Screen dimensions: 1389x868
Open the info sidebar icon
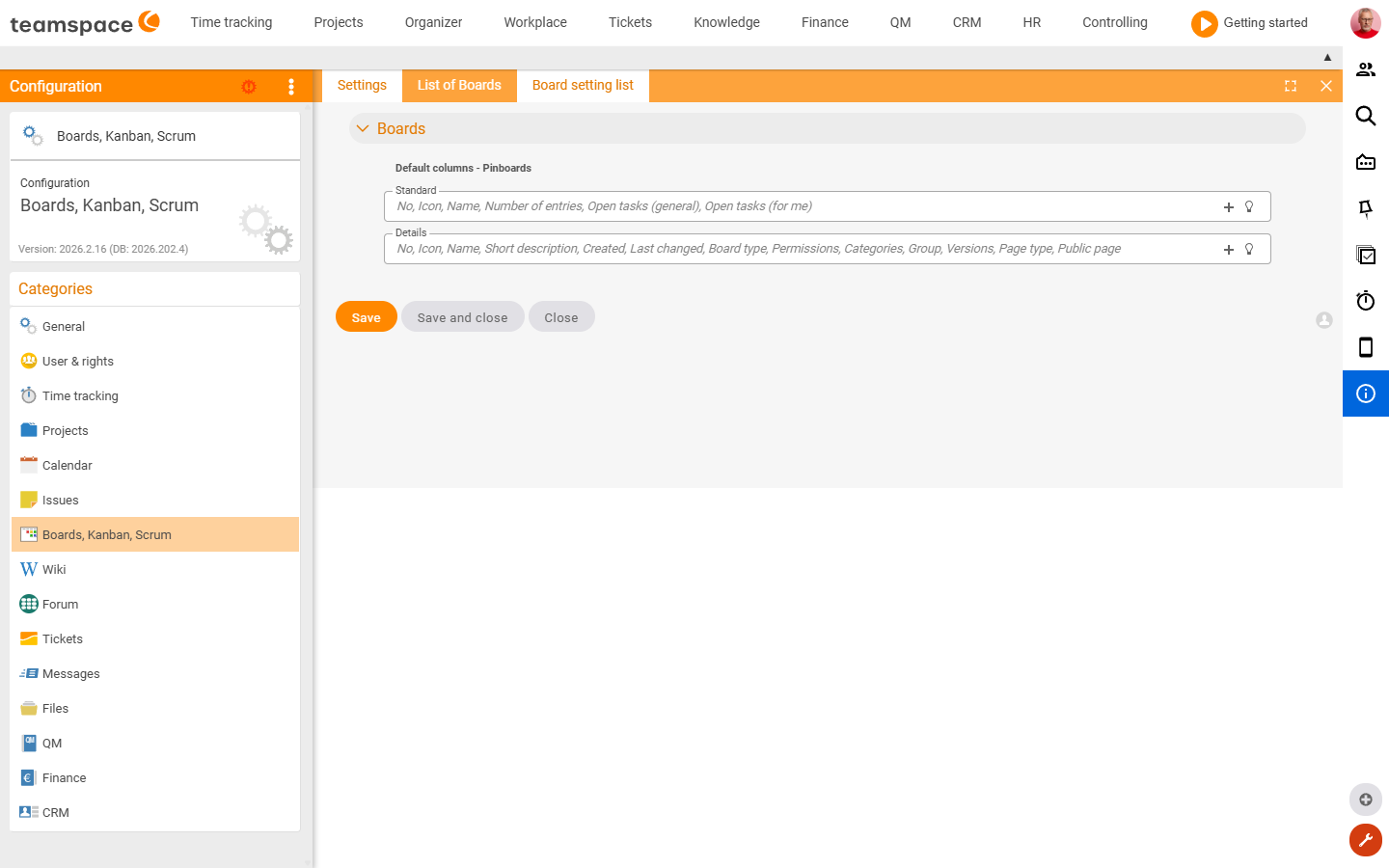pos(1366,393)
